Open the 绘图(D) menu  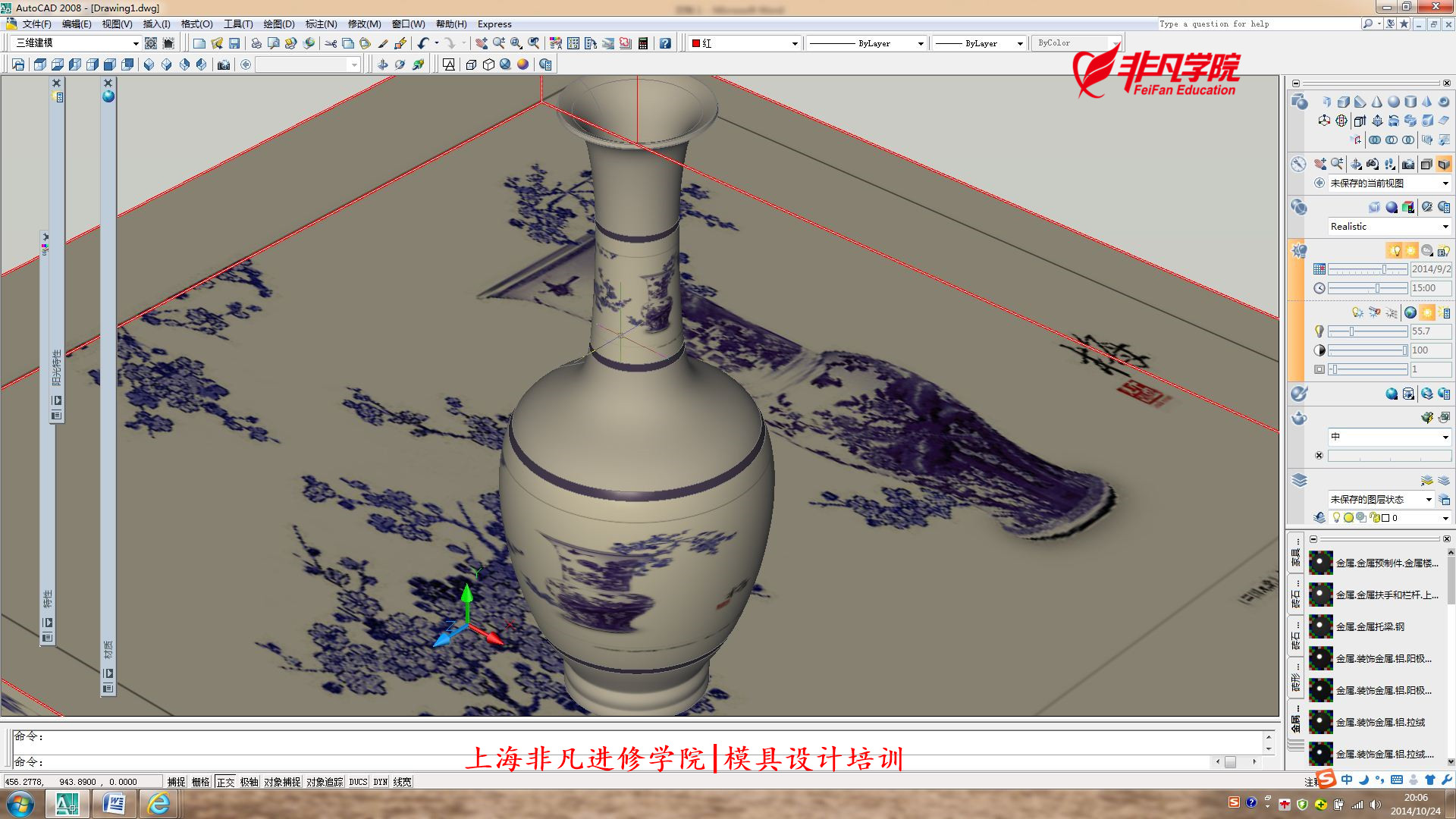pyautogui.click(x=279, y=24)
